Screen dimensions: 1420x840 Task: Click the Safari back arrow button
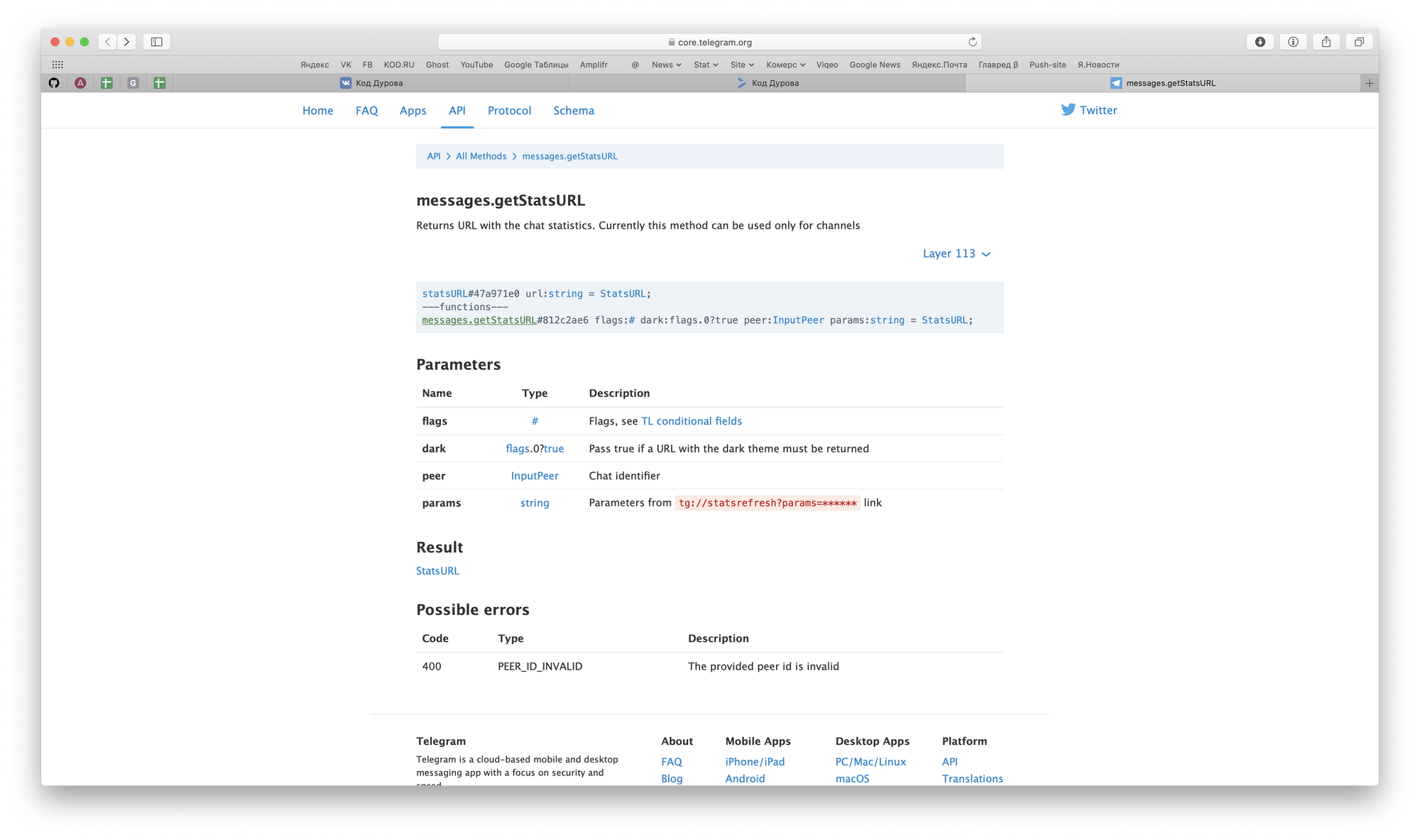(107, 42)
